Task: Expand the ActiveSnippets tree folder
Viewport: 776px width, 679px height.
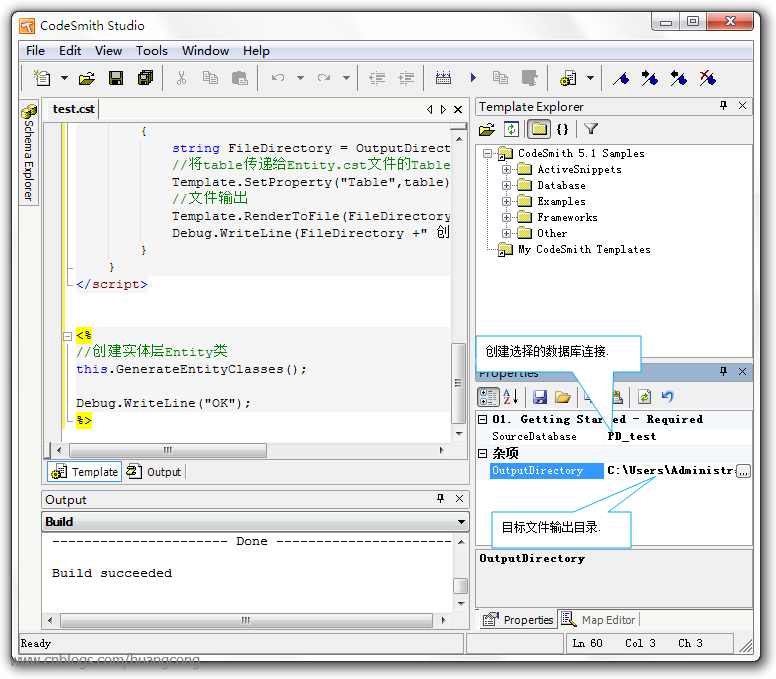Action: point(506,170)
